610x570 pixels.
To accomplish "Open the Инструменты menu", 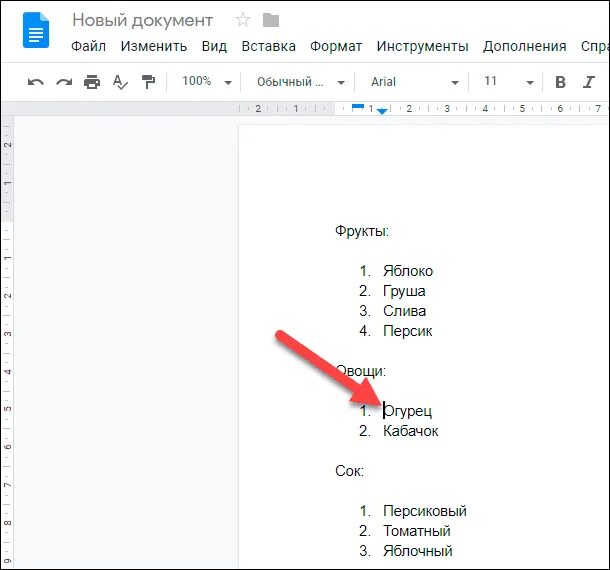I will click(x=422, y=46).
